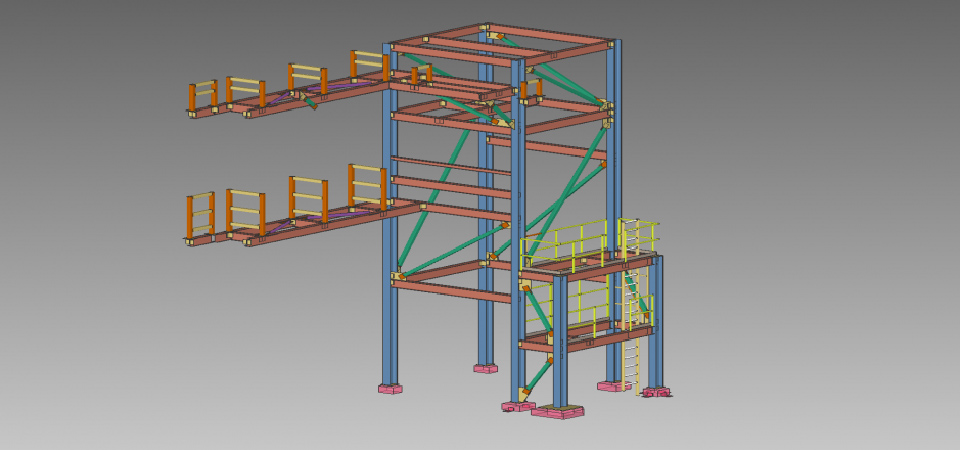
Task: Click the leftmost orange post on the upper walkway
Action: click(x=192, y=98)
